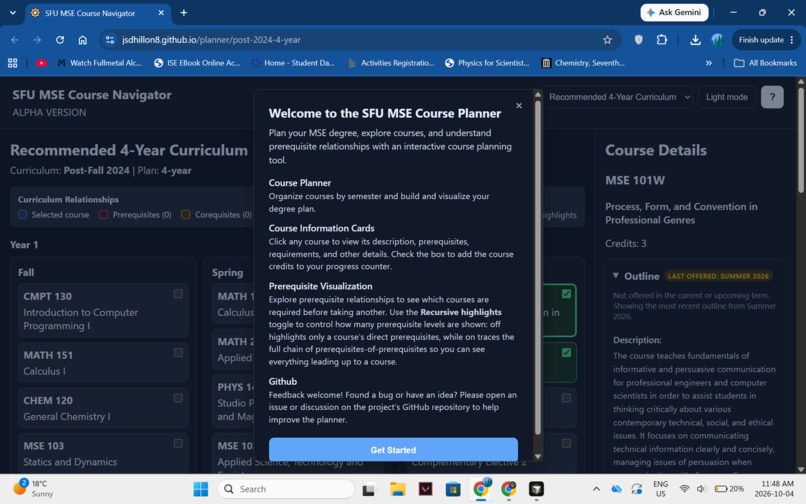Check the CMPT 130 course checkbox
Viewport: 806px width, 504px height.
click(x=178, y=294)
